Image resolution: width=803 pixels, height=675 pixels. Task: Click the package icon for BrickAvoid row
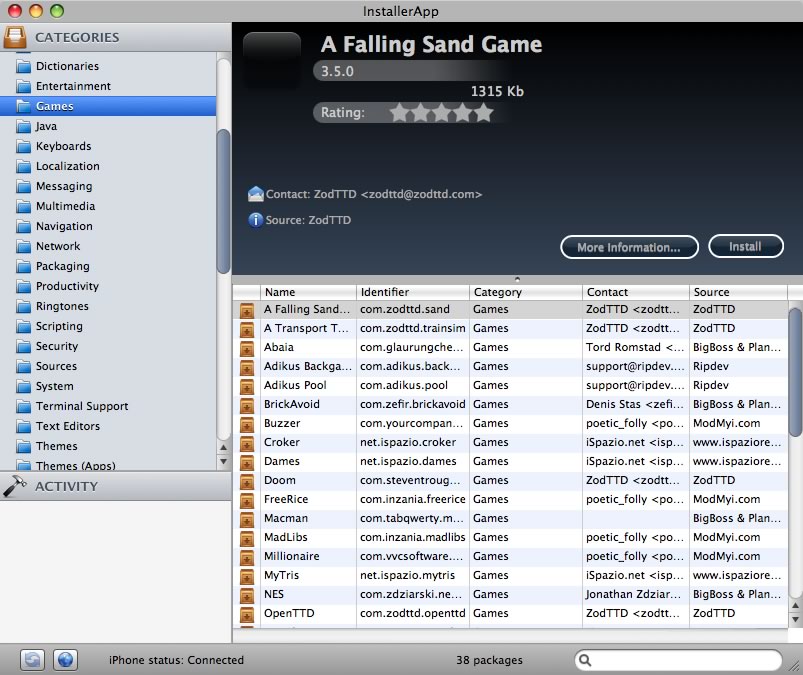click(x=247, y=406)
